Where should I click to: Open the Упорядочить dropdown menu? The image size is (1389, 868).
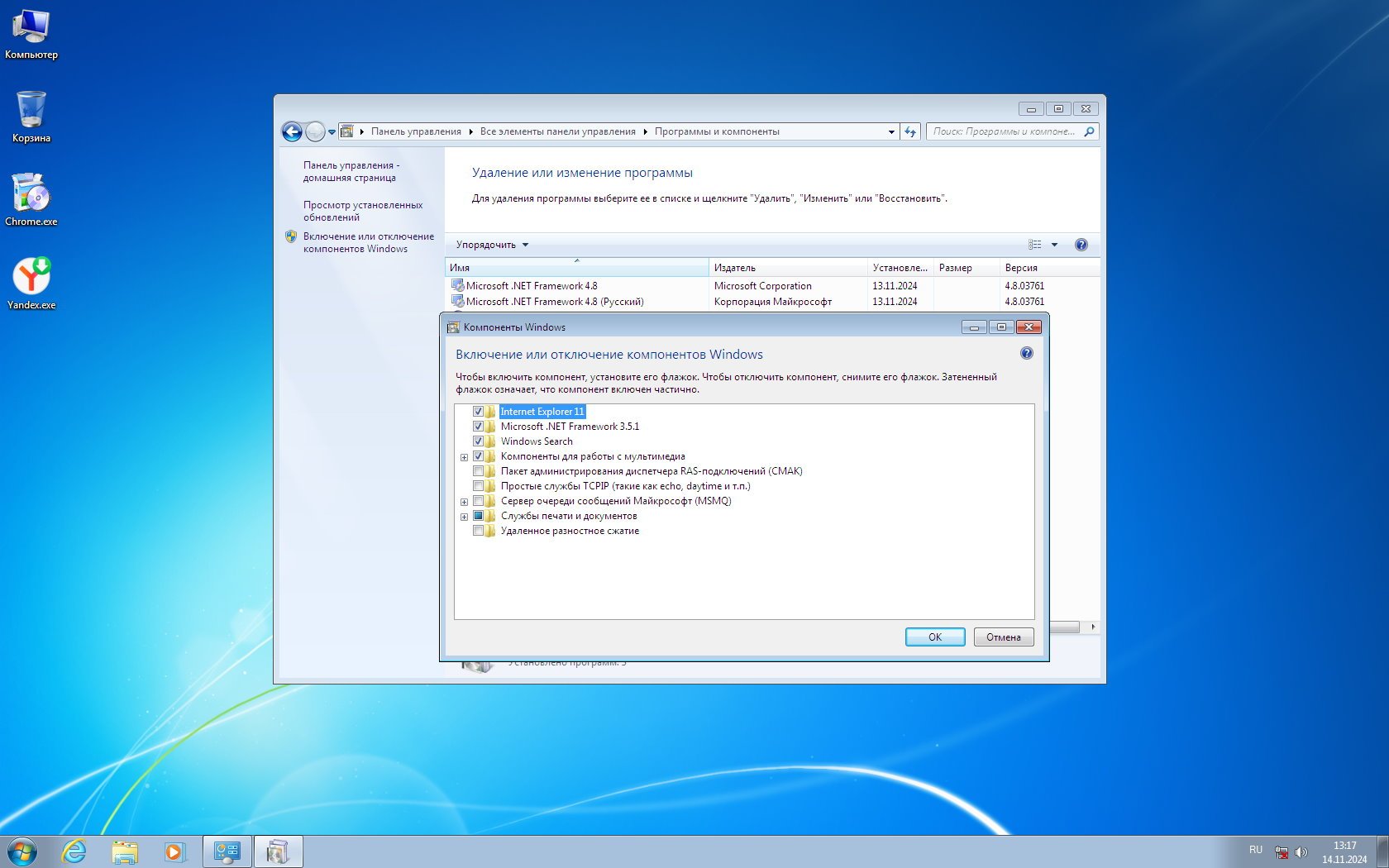[x=492, y=245]
